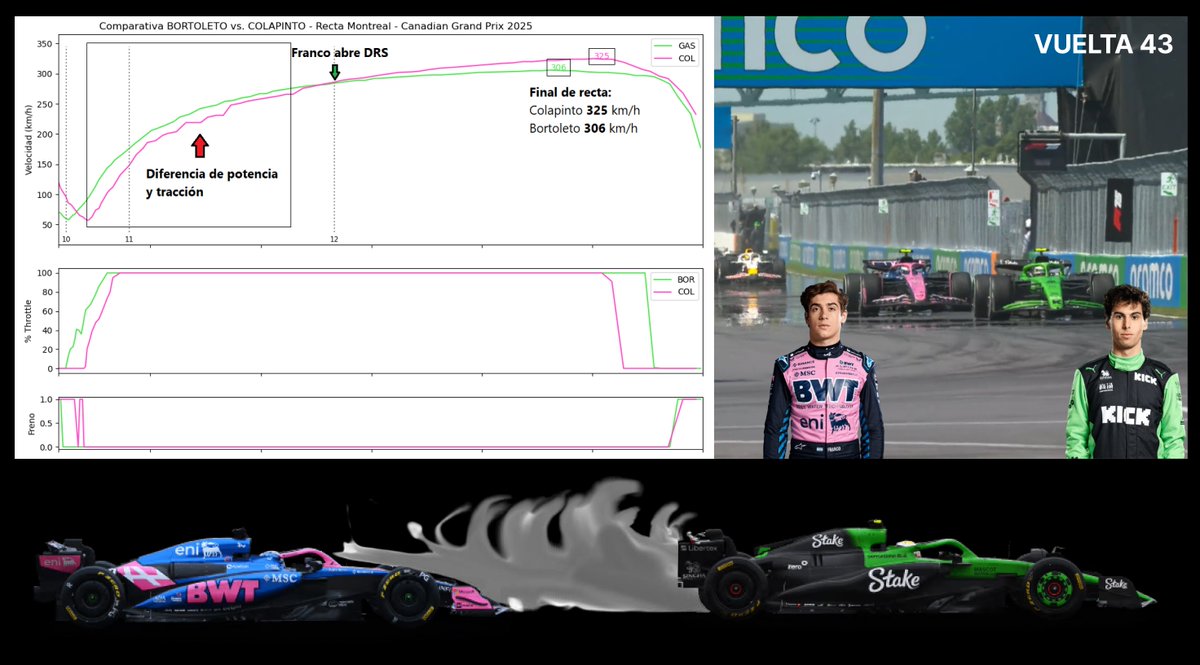The width and height of the screenshot is (1200, 665).
Task: Click the large 'Stake' logo on Sauber sidepod
Action: pos(893,579)
